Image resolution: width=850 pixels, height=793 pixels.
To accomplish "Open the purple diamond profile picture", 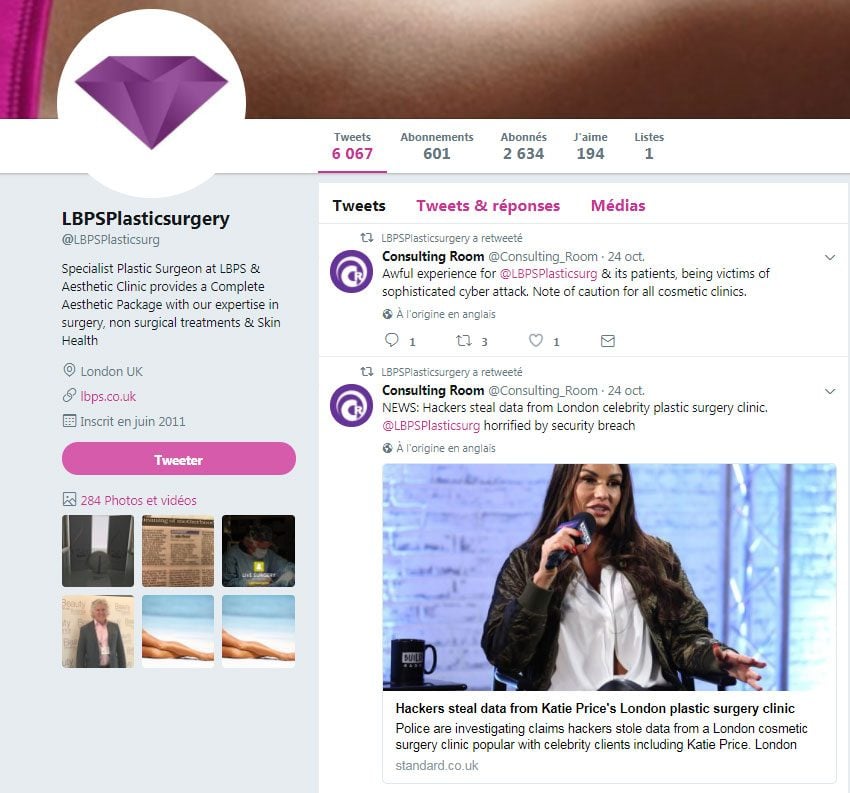I will tap(151, 102).
